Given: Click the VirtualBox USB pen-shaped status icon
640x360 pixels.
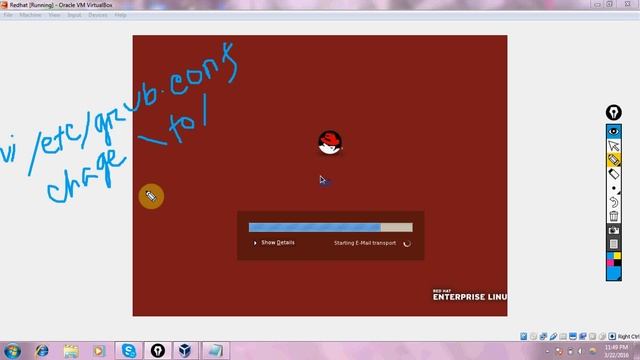Looking at the screenshot, I should click(553, 336).
